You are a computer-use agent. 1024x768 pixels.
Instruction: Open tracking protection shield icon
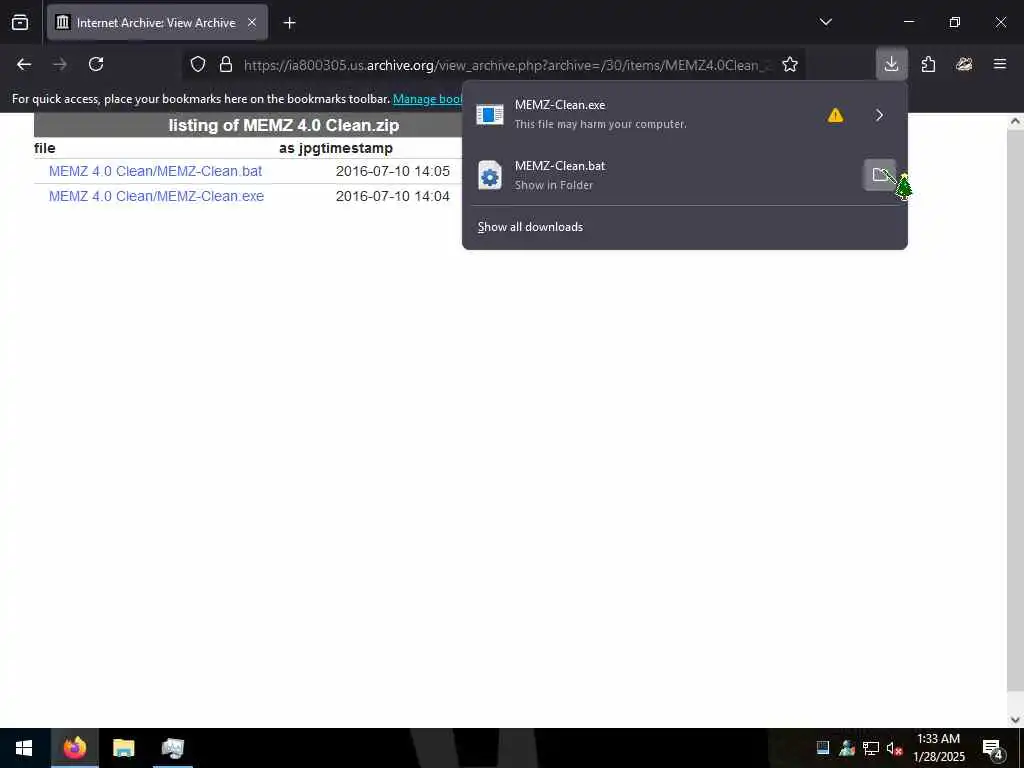coord(198,64)
